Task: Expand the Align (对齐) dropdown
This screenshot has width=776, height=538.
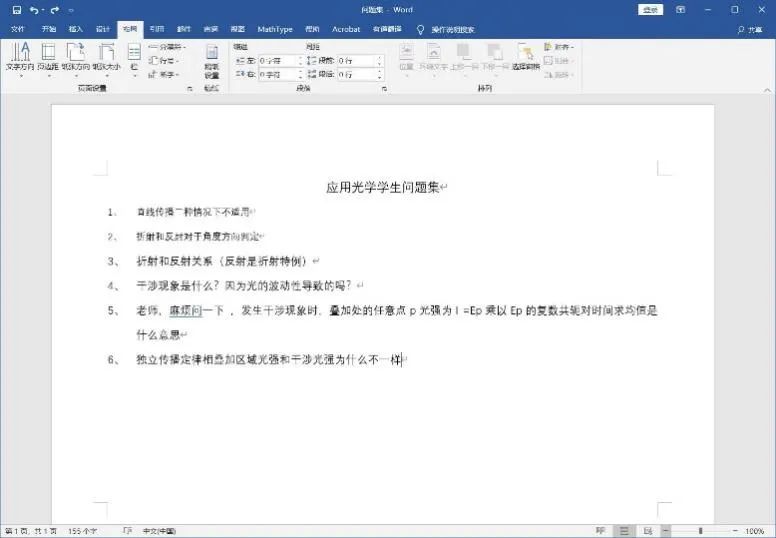Action: (560, 47)
